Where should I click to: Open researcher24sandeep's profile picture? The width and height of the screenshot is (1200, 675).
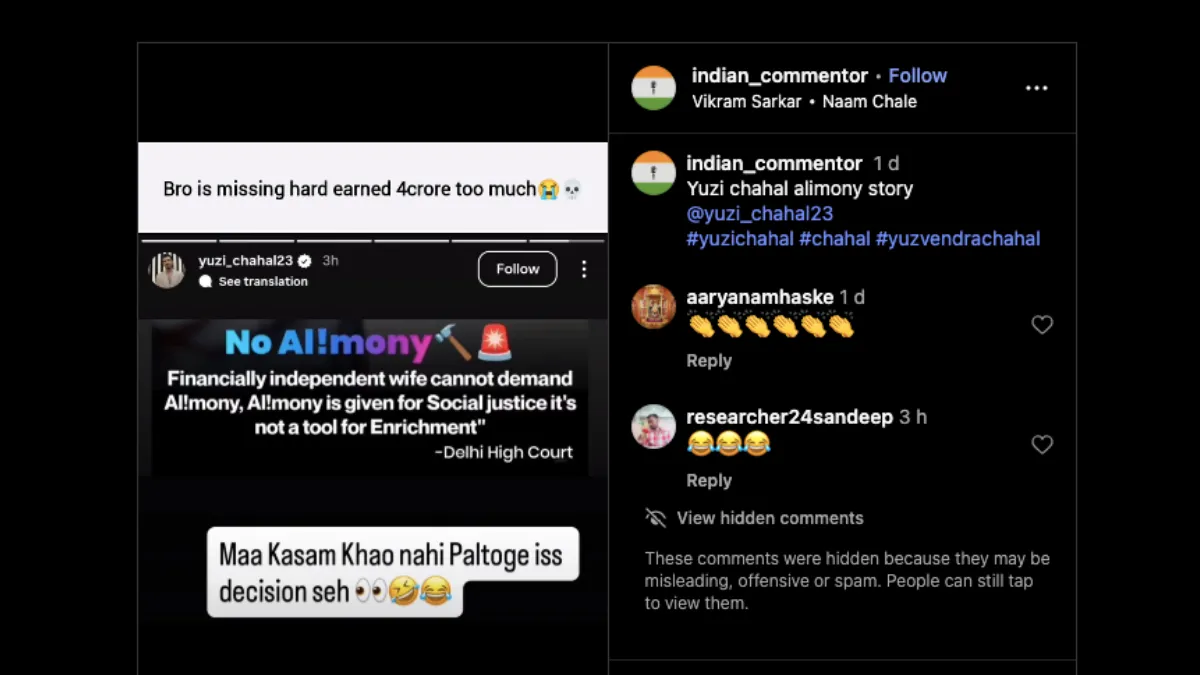click(x=653, y=426)
